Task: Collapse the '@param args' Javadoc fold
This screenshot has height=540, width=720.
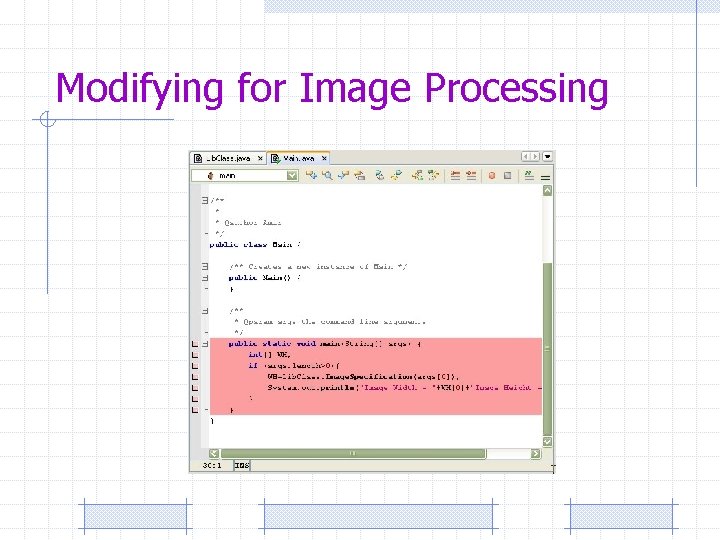Action: point(205,311)
